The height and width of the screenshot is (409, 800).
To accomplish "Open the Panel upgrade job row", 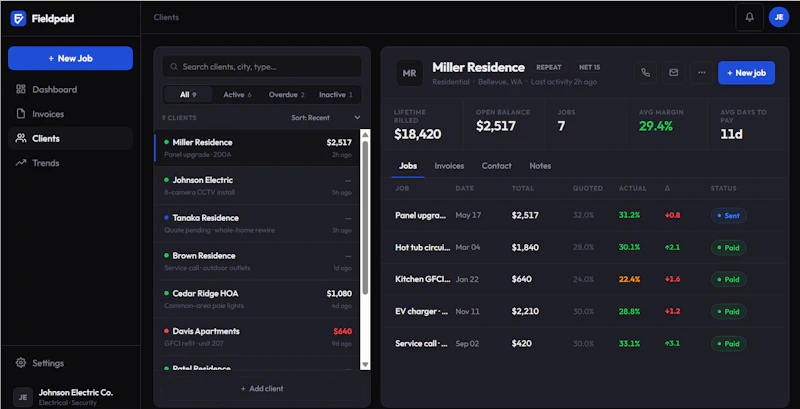I will [585, 215].
